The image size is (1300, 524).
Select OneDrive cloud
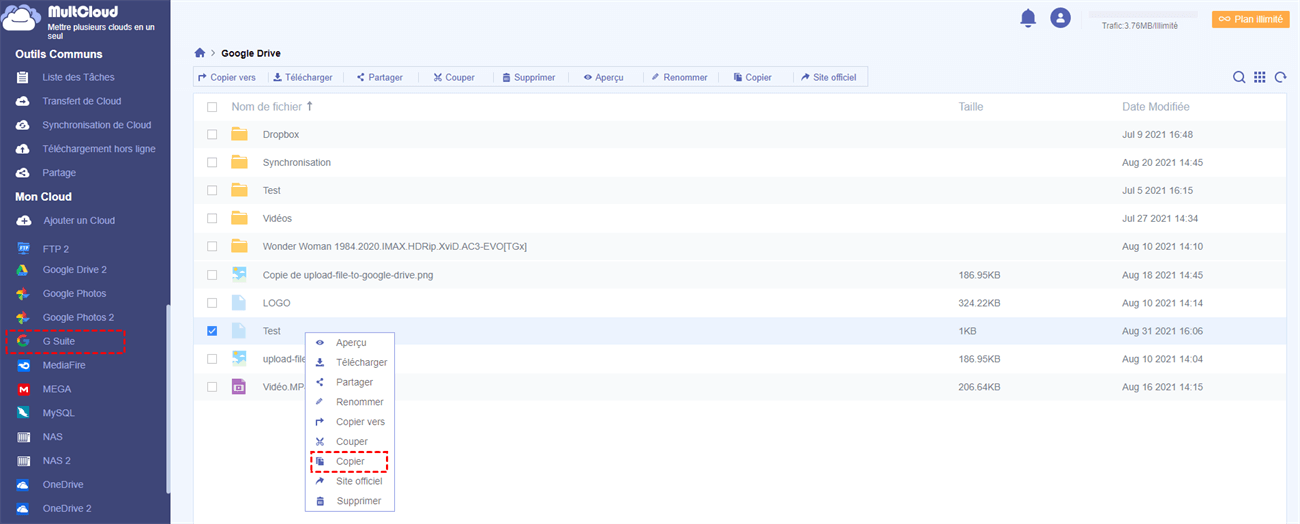click(x=62, y=485)
